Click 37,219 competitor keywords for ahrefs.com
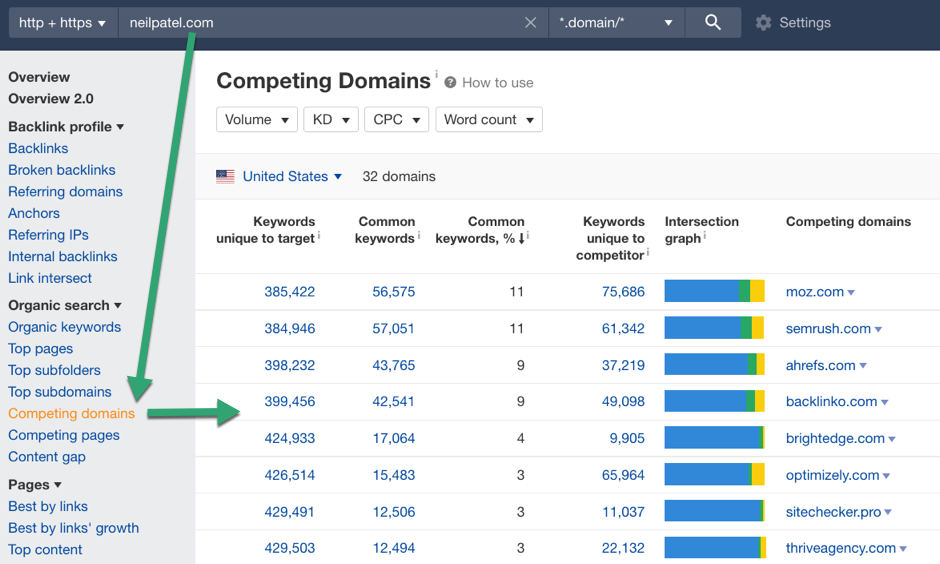 (x=623, y=365)
